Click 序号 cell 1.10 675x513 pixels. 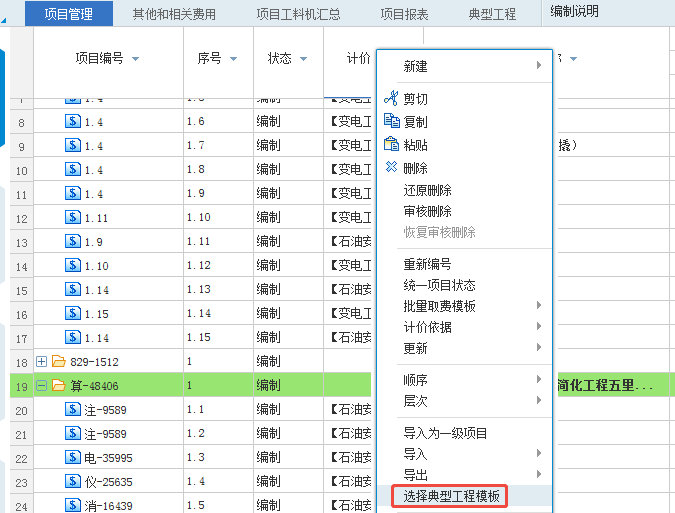click(198, 217)
